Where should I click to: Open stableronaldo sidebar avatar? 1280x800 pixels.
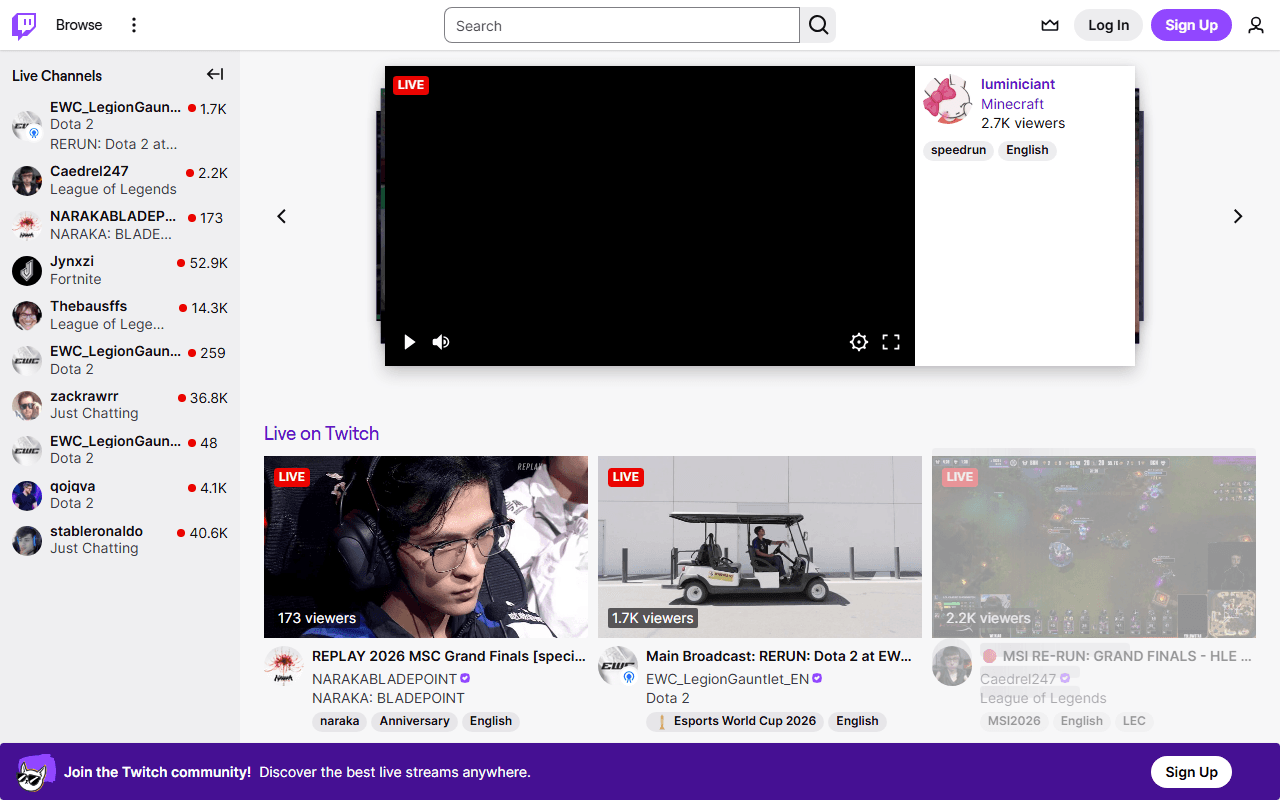(27, 540)
